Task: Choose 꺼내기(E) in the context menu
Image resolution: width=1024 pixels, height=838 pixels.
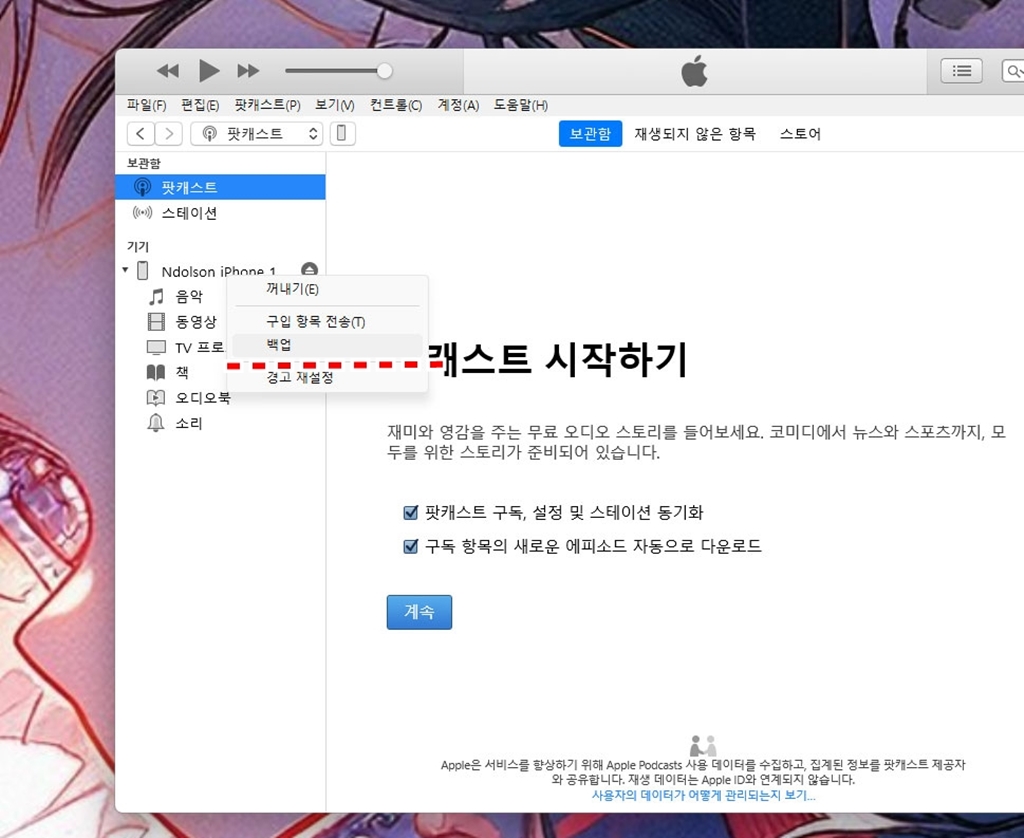Action: [327, 289]
